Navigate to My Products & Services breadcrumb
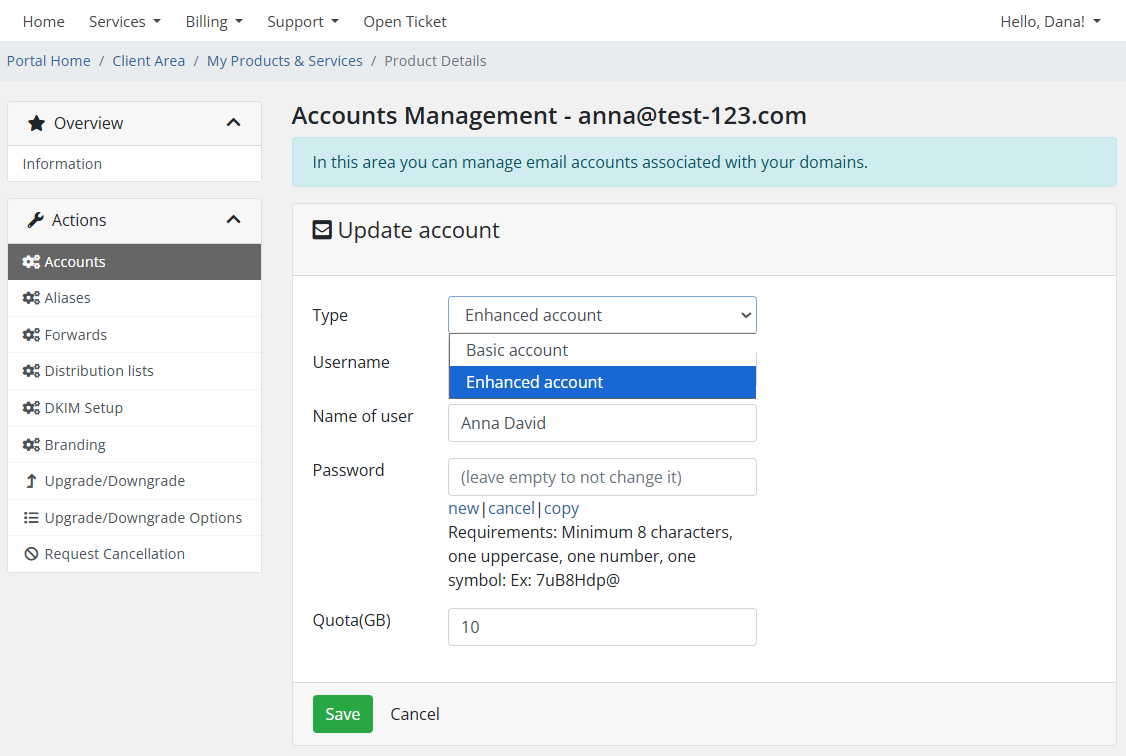This screenshot has height=756, width=1126. pos(284,61)
